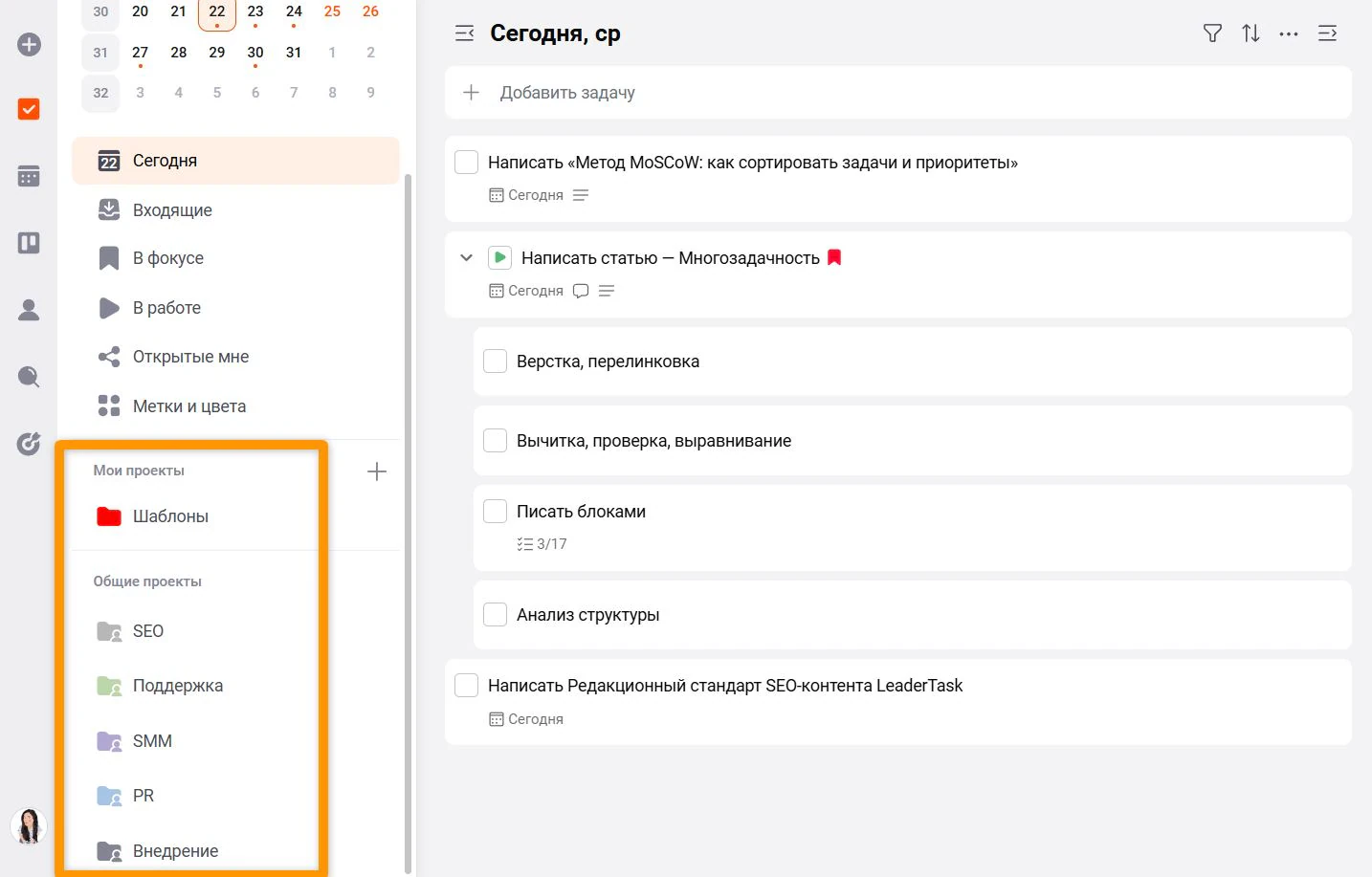Open В работе section
This screenshot has width=1372, height=877.
click(235, 308)
